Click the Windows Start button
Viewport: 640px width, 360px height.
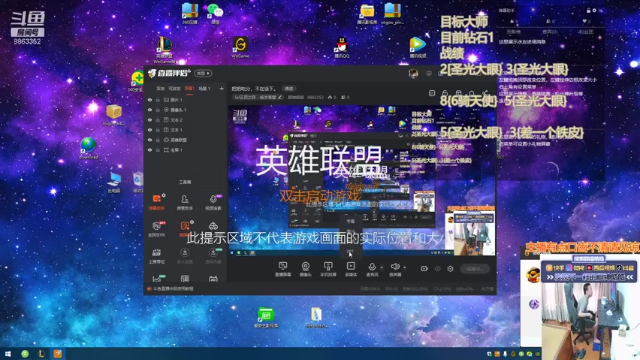7,353
